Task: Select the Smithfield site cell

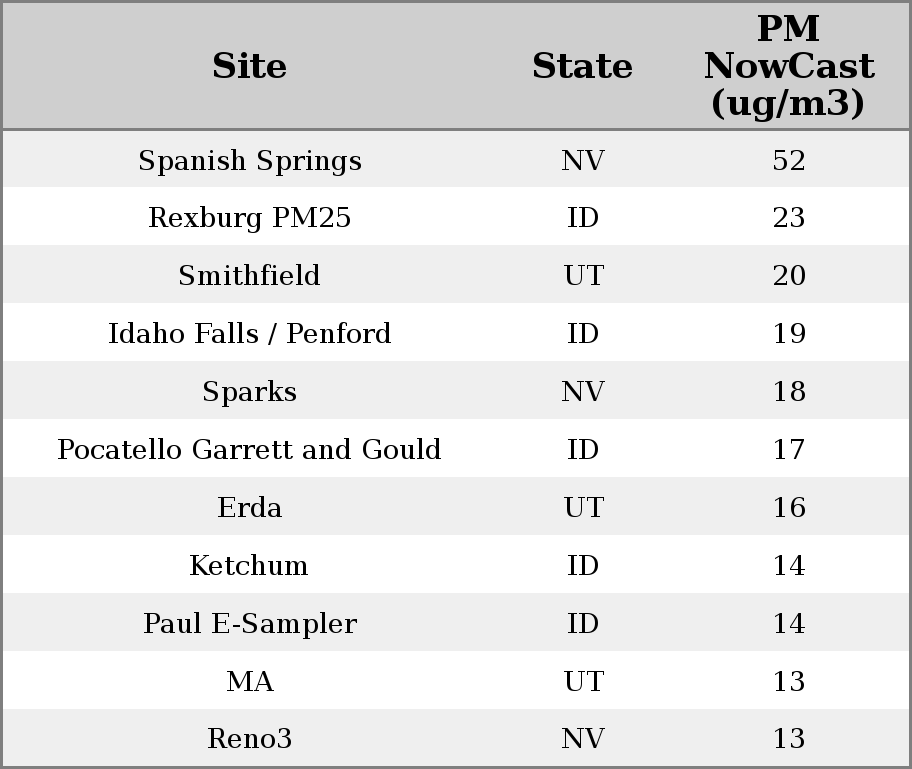Action: [x=249, y=276]
